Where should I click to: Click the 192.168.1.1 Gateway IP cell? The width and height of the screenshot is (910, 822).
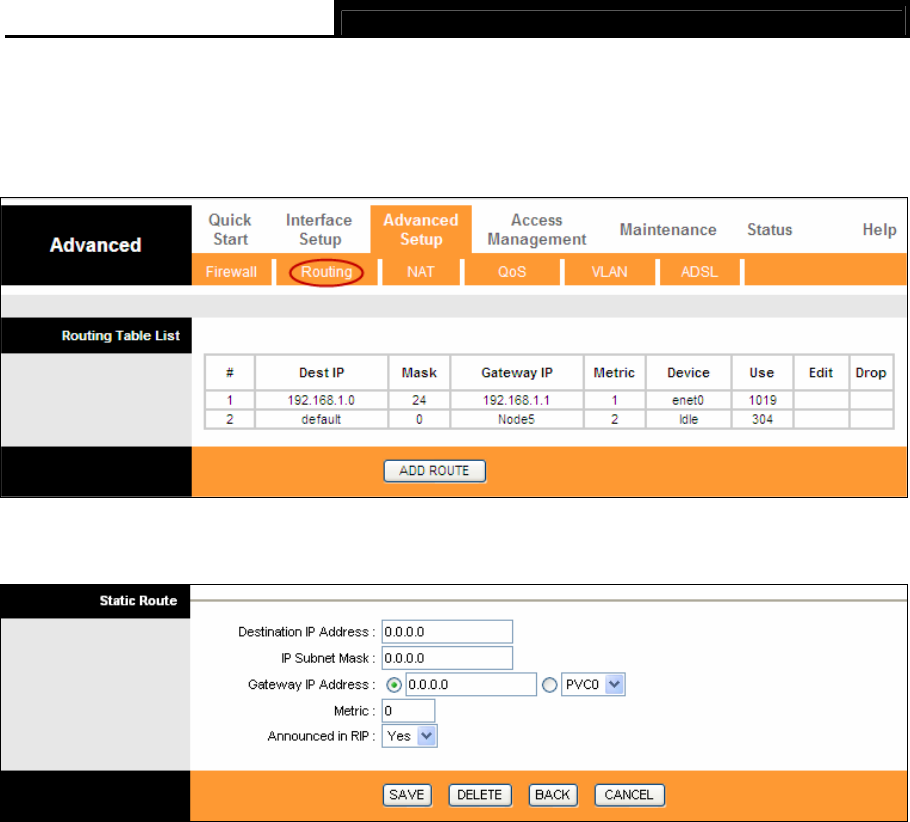click(517, 400)
